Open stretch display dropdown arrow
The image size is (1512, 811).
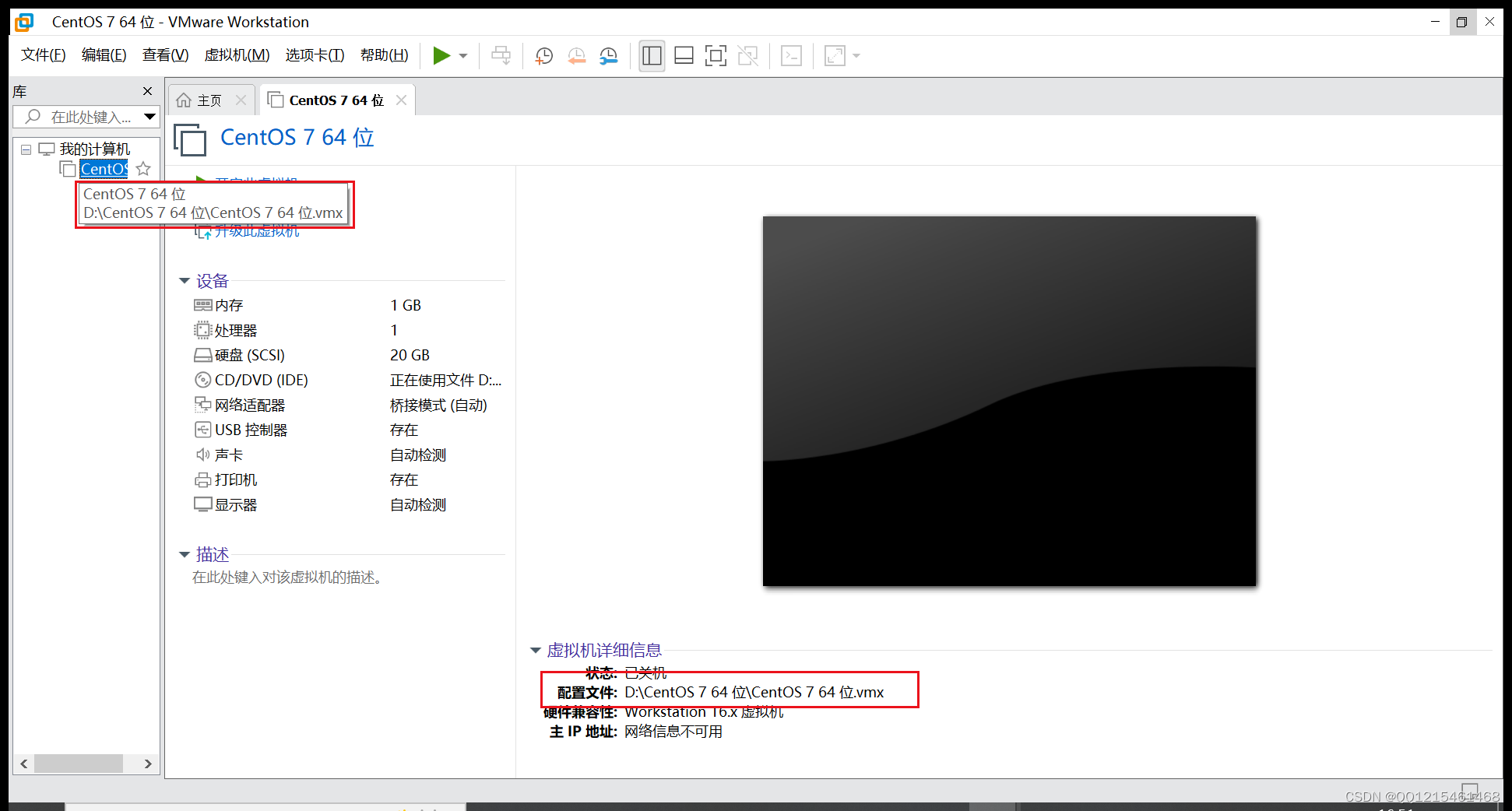[856, 56]
